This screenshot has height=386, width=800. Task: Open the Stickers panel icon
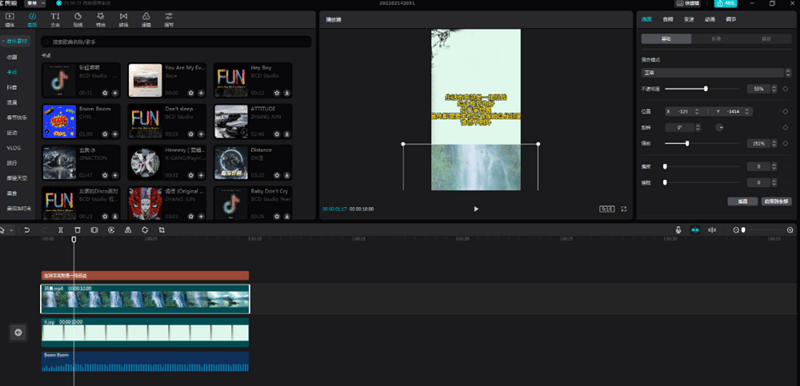pyautogui.click(x=78, y=19)
